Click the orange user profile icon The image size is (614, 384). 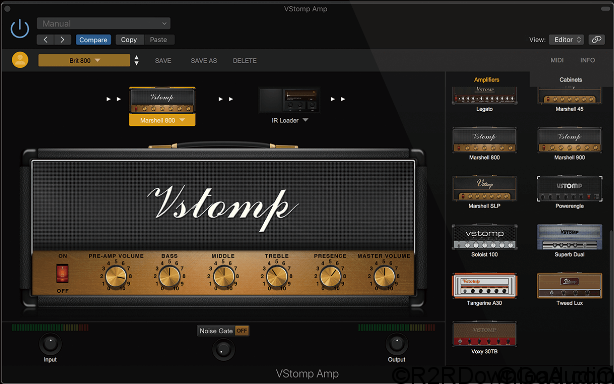[20, 60]
